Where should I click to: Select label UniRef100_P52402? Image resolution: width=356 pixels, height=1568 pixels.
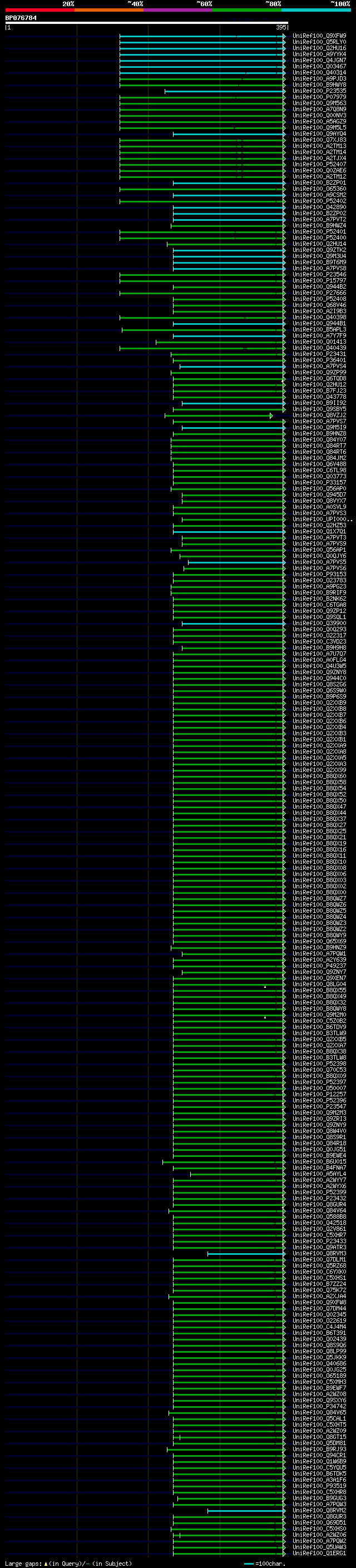pyautogui.click(x=319, y=201)
